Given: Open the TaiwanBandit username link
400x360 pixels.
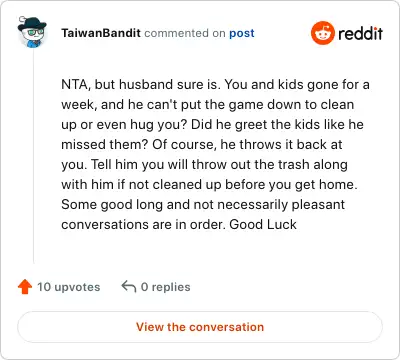Looking at the screenshot, I should 101,33.
